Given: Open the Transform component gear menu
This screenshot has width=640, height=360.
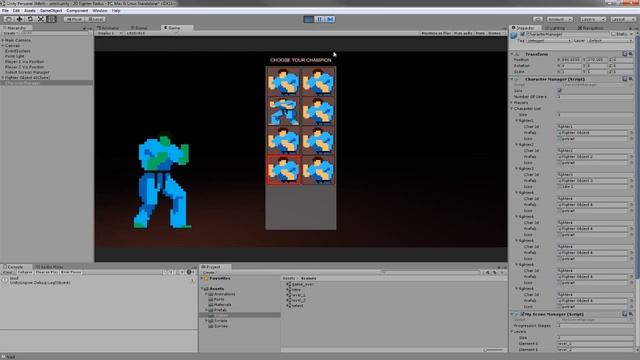Looking at the screenshot, I should click(631, 54).
